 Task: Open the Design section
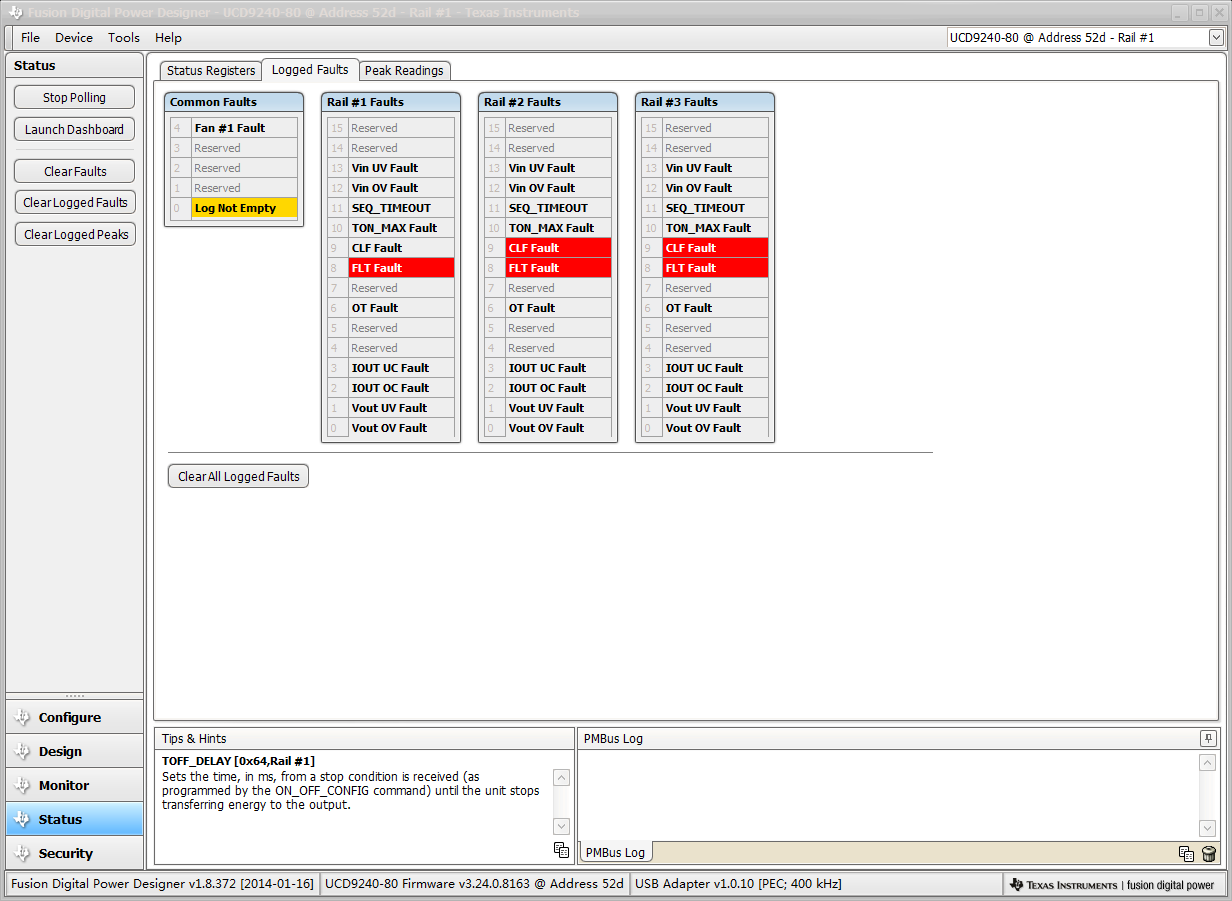pos(74,752)
